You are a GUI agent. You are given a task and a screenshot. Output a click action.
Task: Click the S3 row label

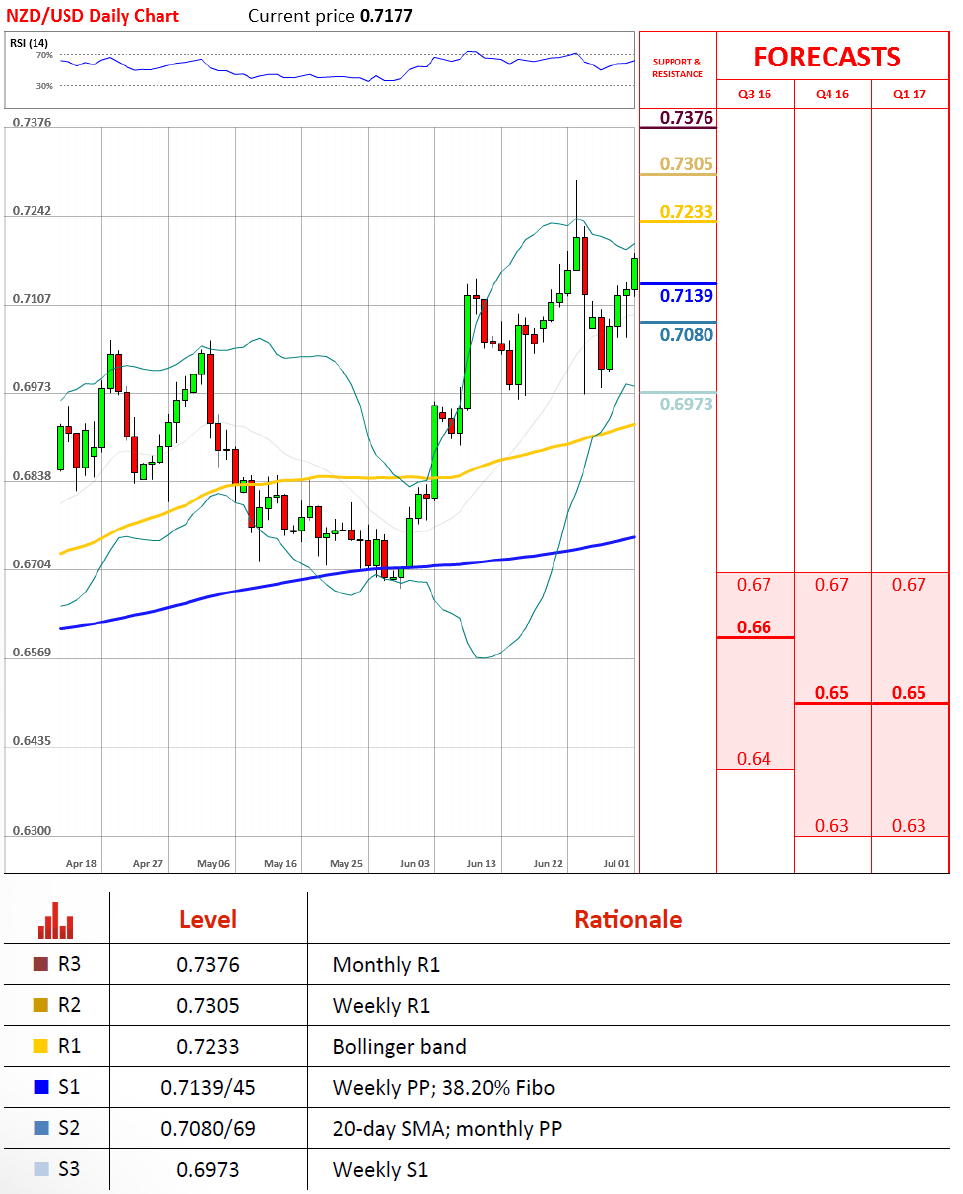(x=69, y=1170)
